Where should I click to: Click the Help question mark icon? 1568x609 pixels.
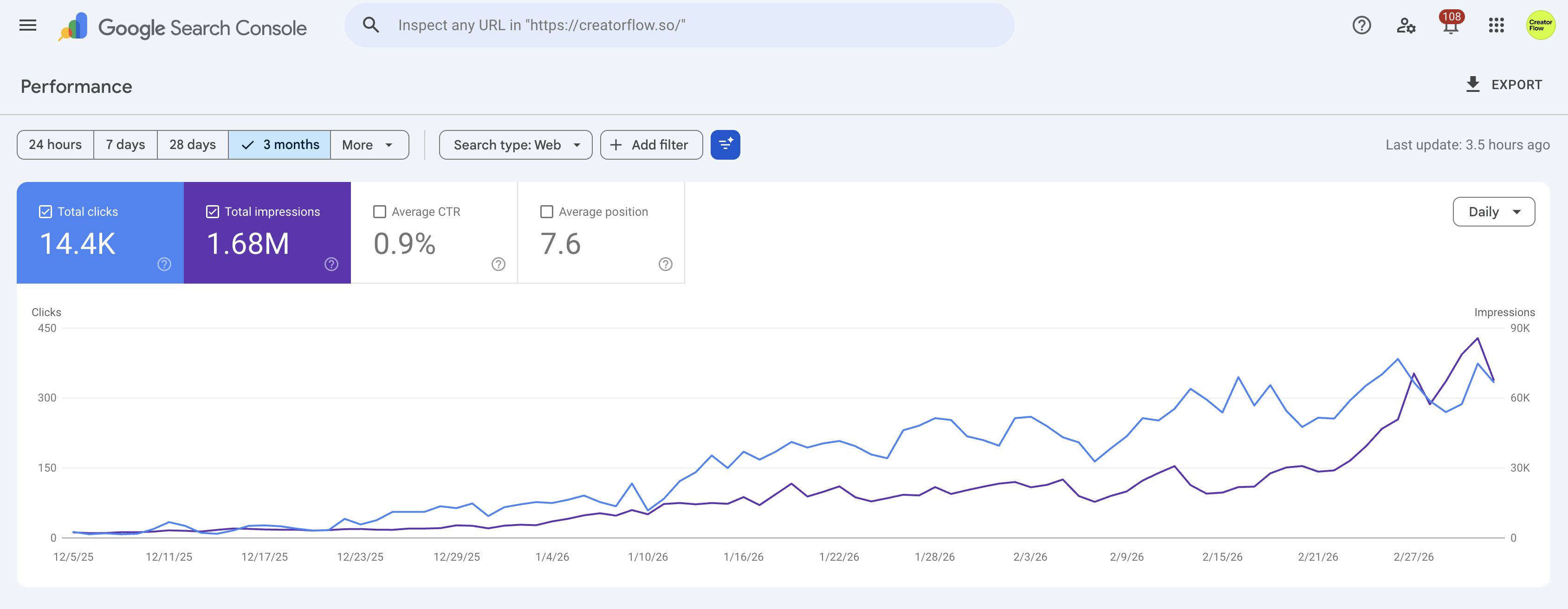[x=1361, y=26]
